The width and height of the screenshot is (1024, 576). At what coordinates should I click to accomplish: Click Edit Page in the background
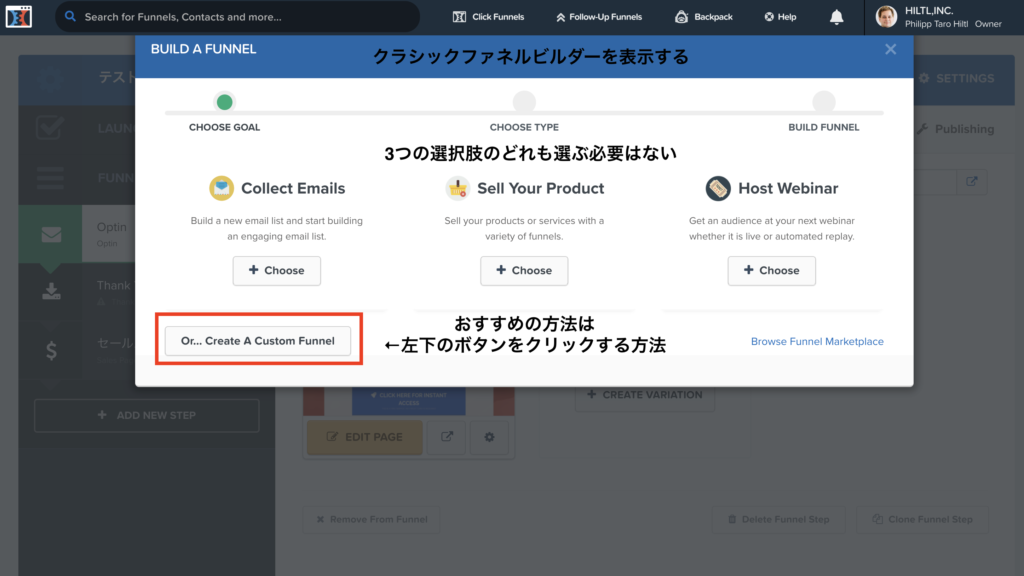tap(365, 437)
